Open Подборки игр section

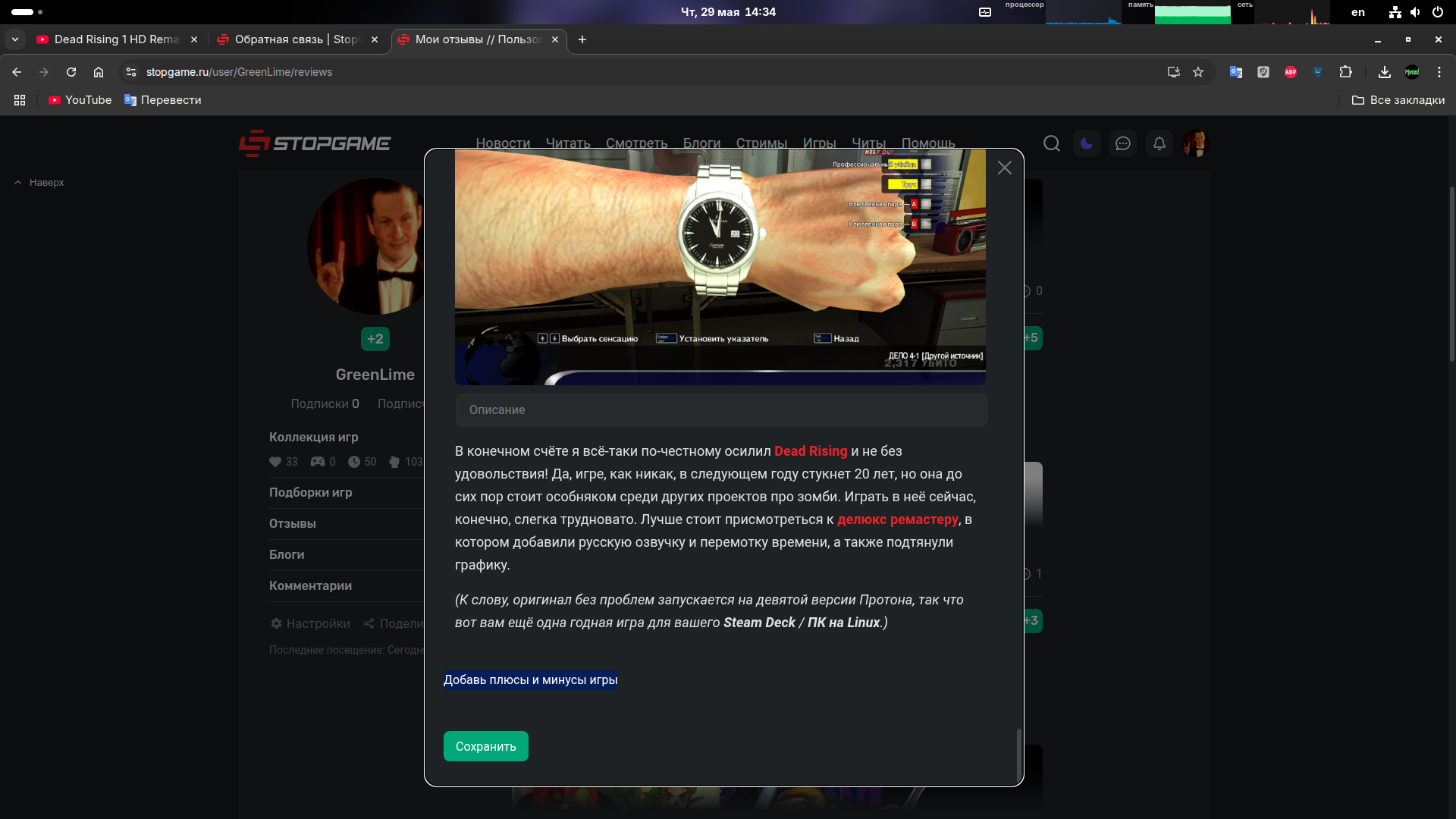310,492
